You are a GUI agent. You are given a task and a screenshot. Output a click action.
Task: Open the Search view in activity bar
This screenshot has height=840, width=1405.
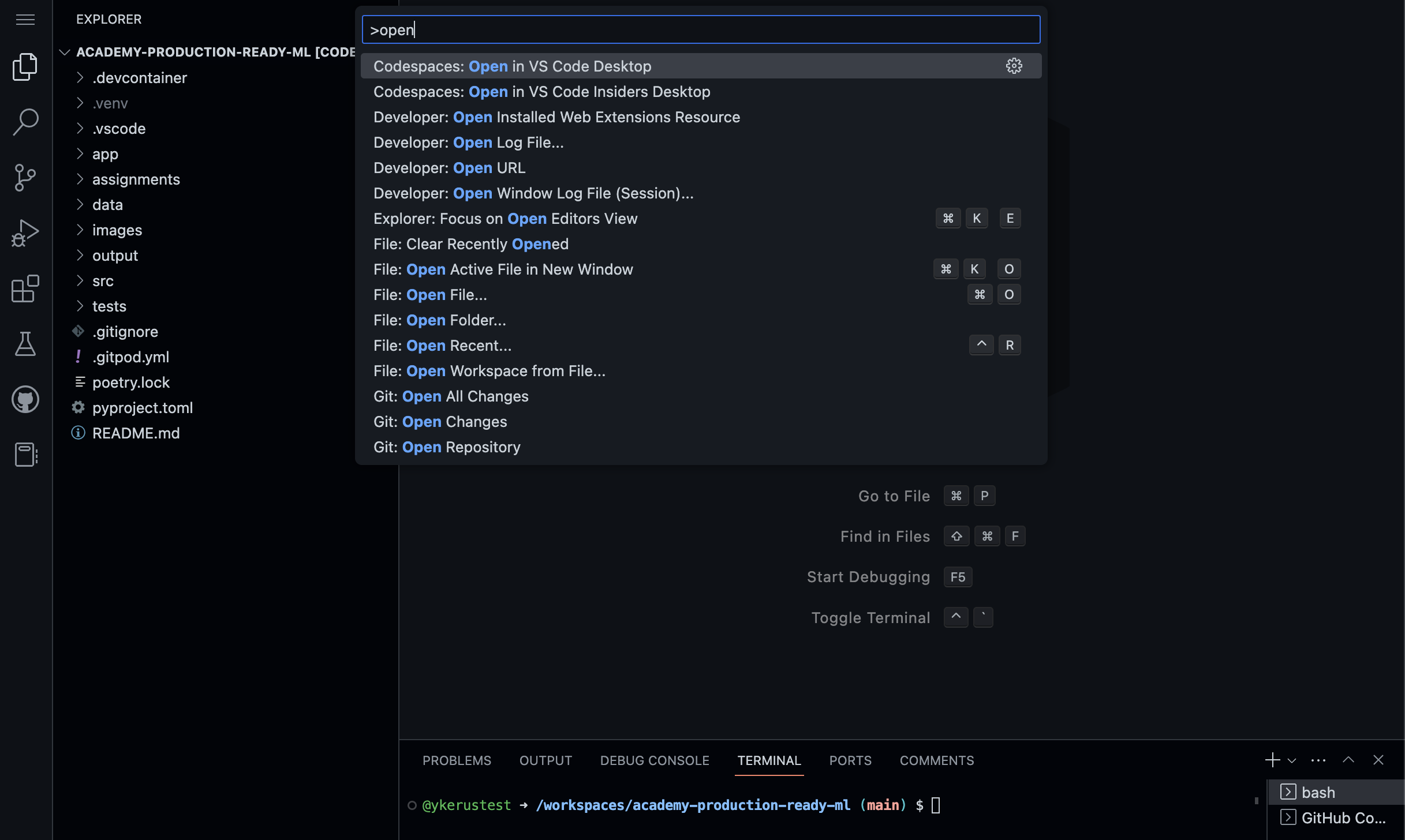(25, 122)
